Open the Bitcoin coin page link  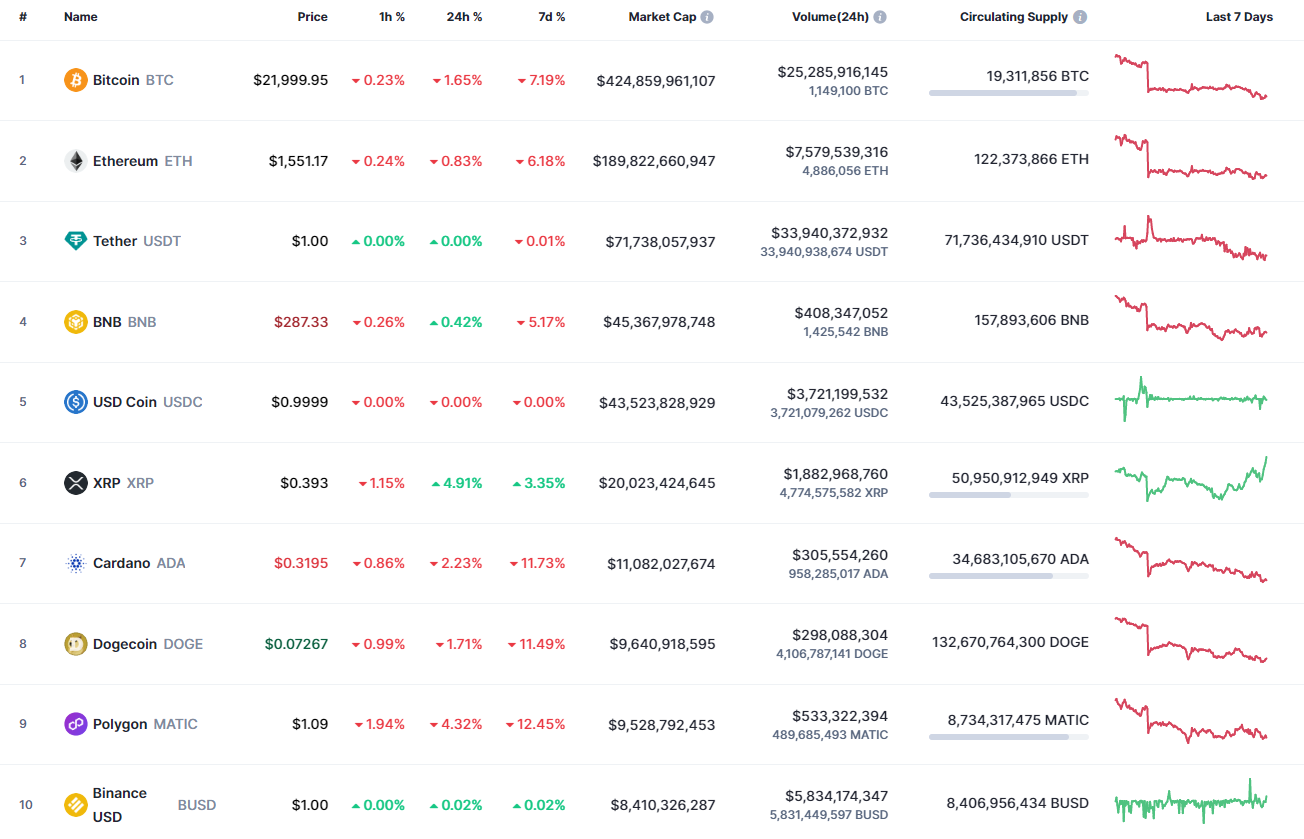[117, 80]
